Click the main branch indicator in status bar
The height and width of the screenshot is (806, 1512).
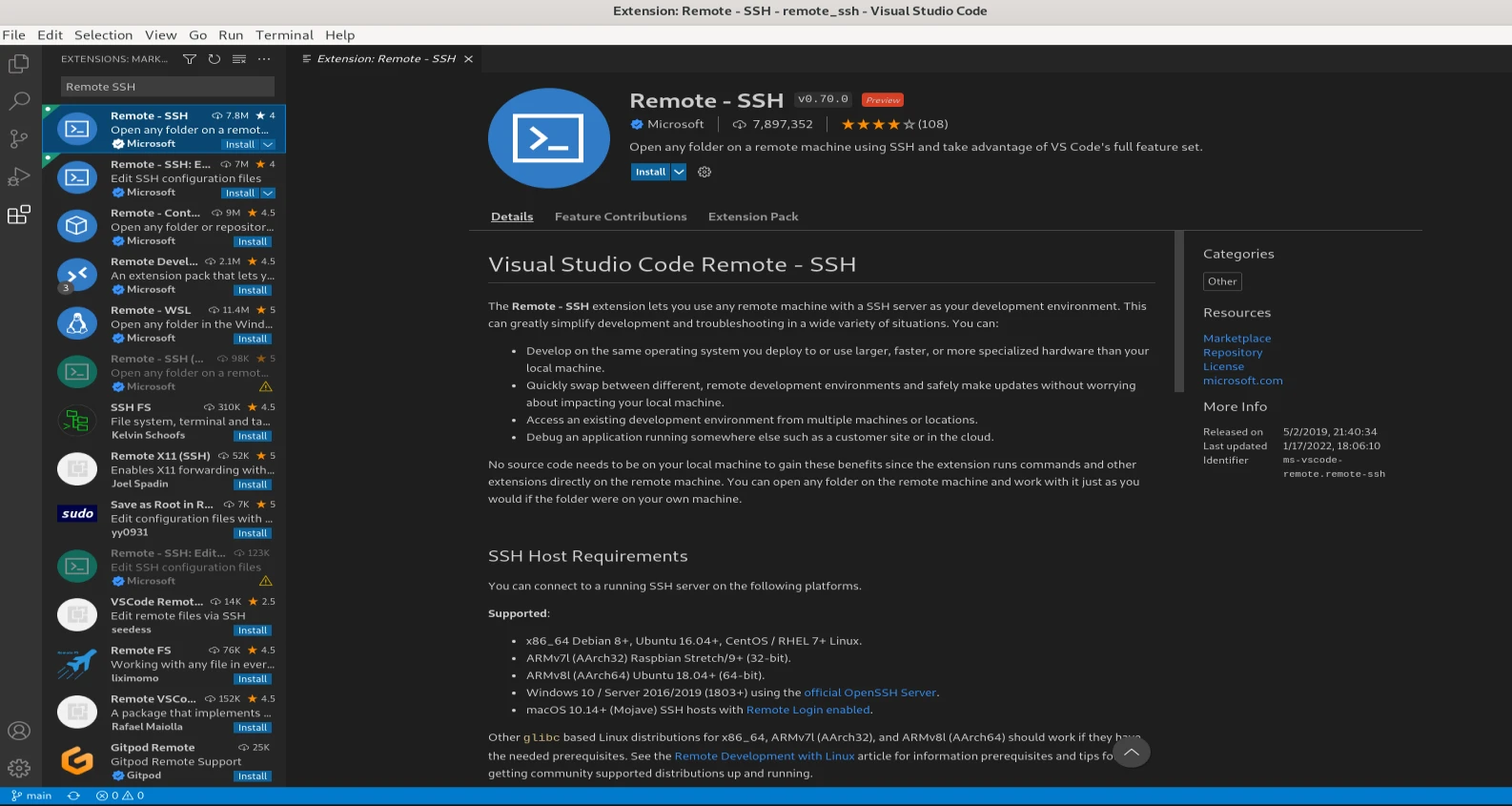pyautogui.click(x=31, y=796)
